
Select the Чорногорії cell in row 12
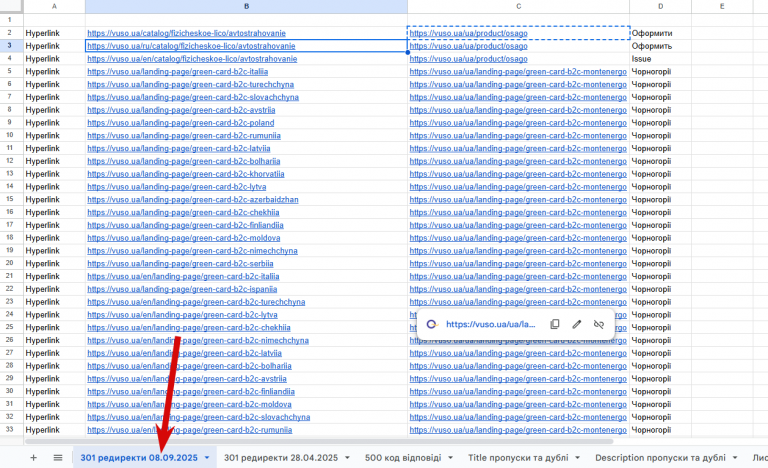coord(660,161)
